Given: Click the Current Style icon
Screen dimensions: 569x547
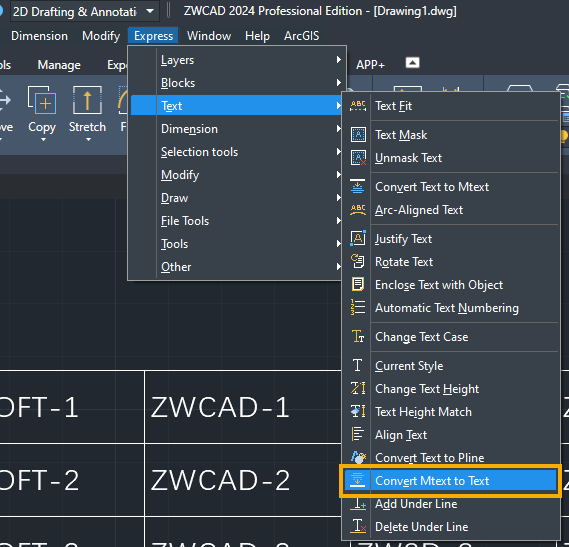Looking at the screenshot, I should (x=358, y=366).
